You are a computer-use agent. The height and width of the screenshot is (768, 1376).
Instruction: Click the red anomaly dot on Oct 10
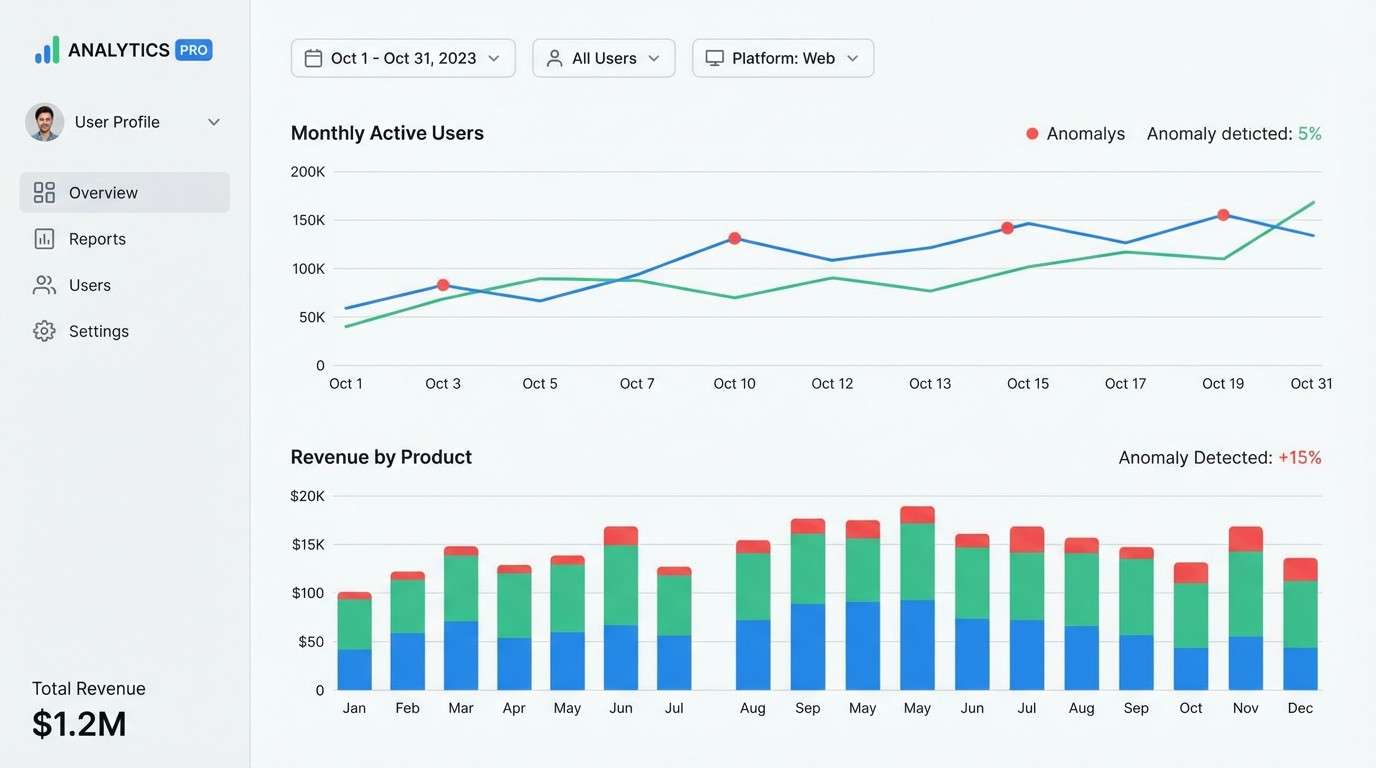click(733, 238)
